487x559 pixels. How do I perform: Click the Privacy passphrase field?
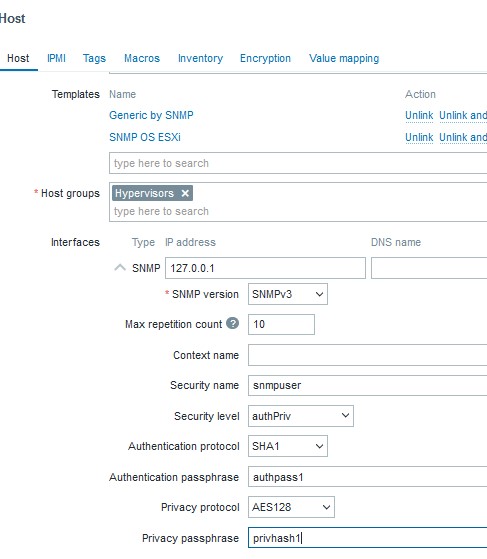[368, 538]
